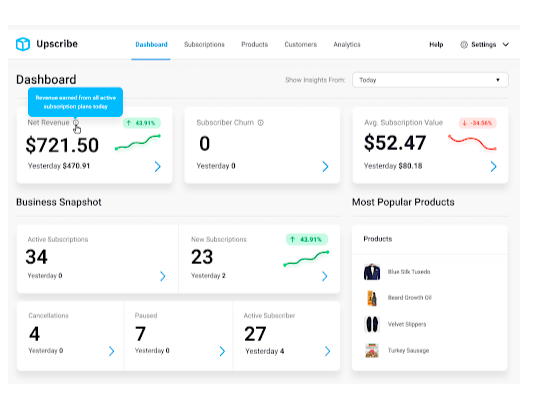
Task: Click the Products column header
Action: pyautogui.click(x=378, y=239)
